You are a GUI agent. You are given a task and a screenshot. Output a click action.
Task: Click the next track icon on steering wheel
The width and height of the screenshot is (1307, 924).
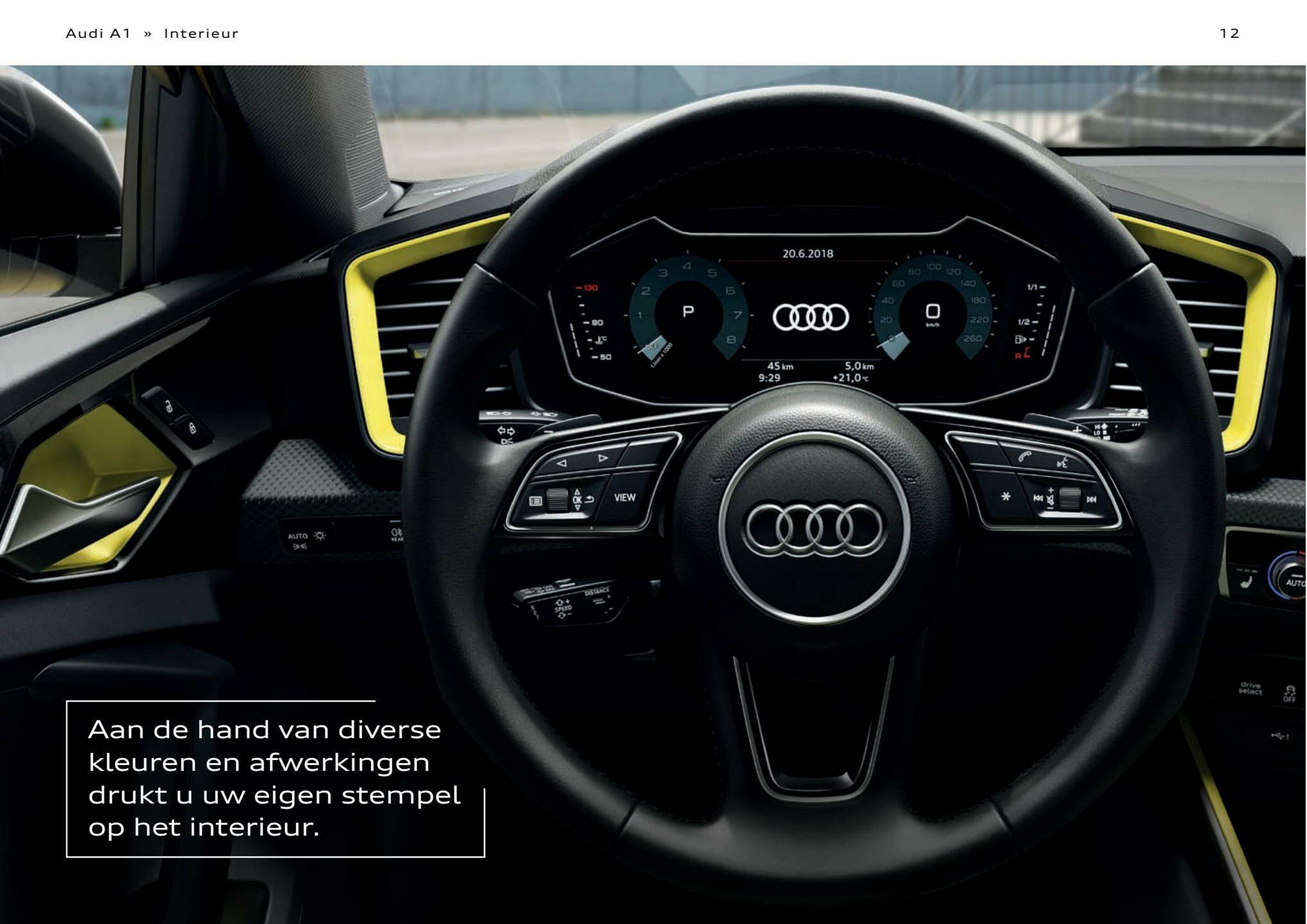(1091, 500)
